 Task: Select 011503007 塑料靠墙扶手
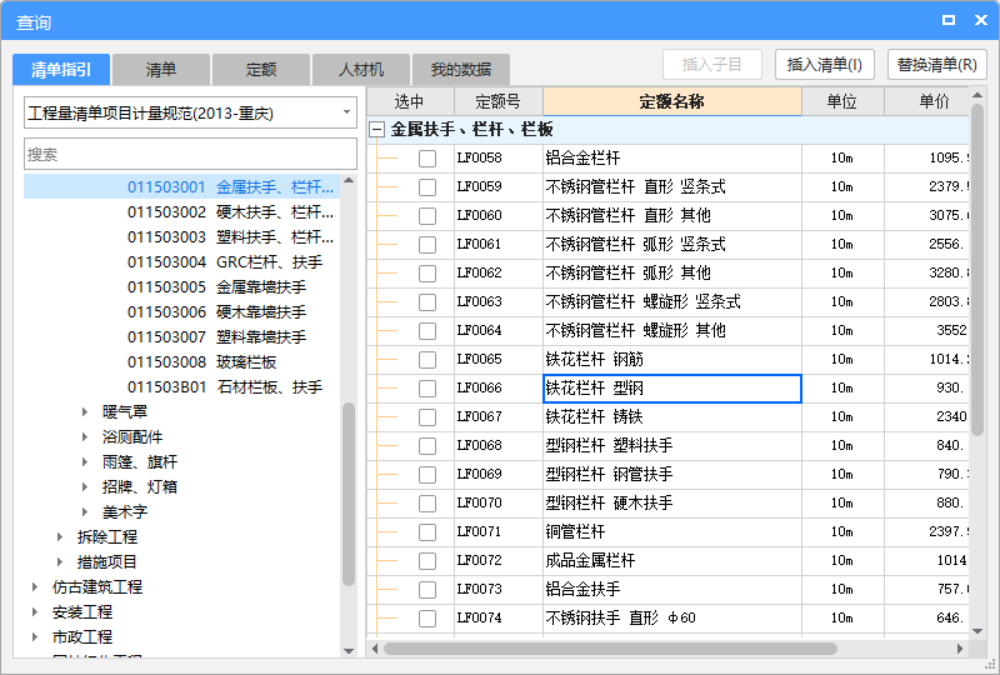[x=216, y=337]
